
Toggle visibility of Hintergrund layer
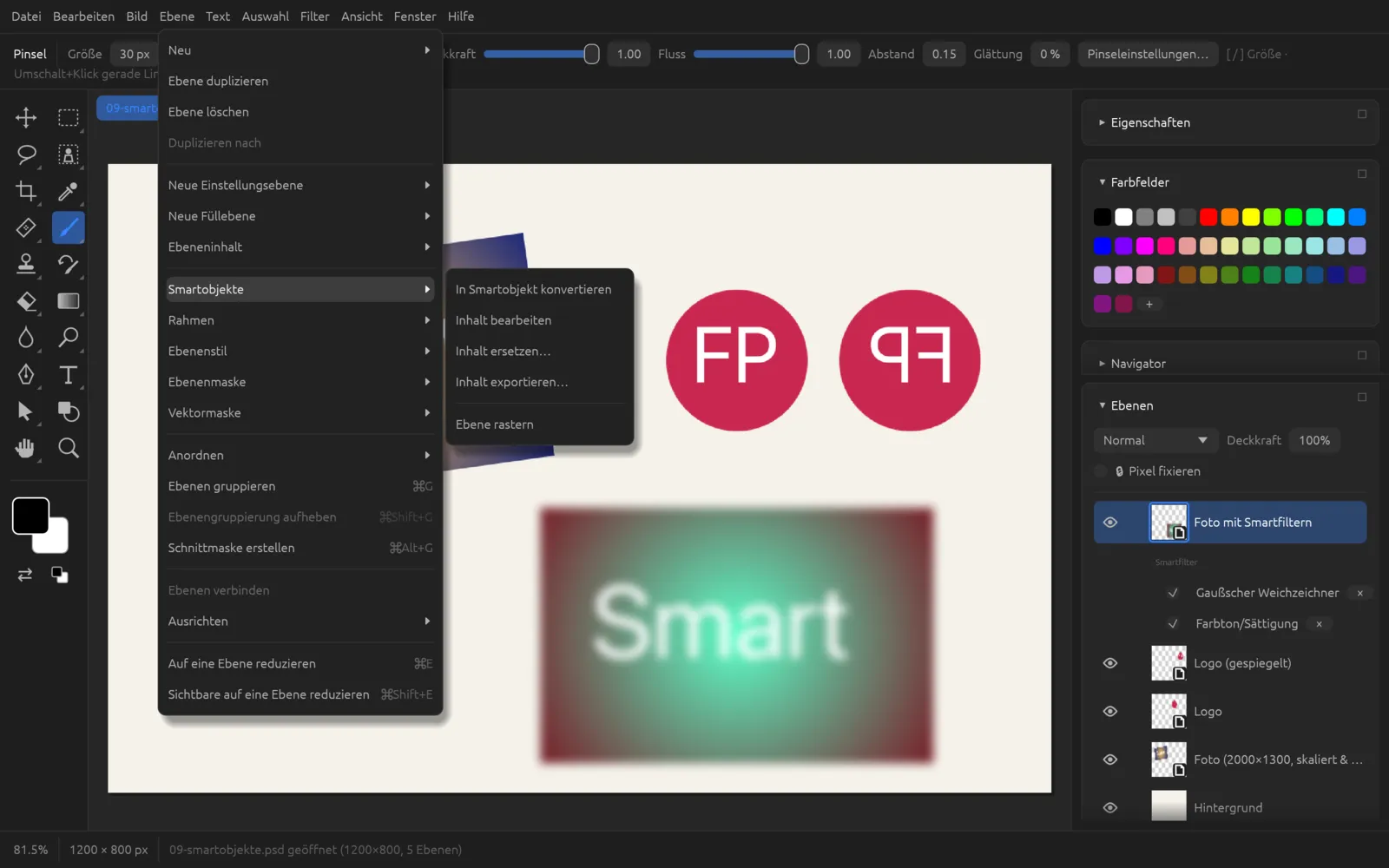click(x=1109, y=807)
